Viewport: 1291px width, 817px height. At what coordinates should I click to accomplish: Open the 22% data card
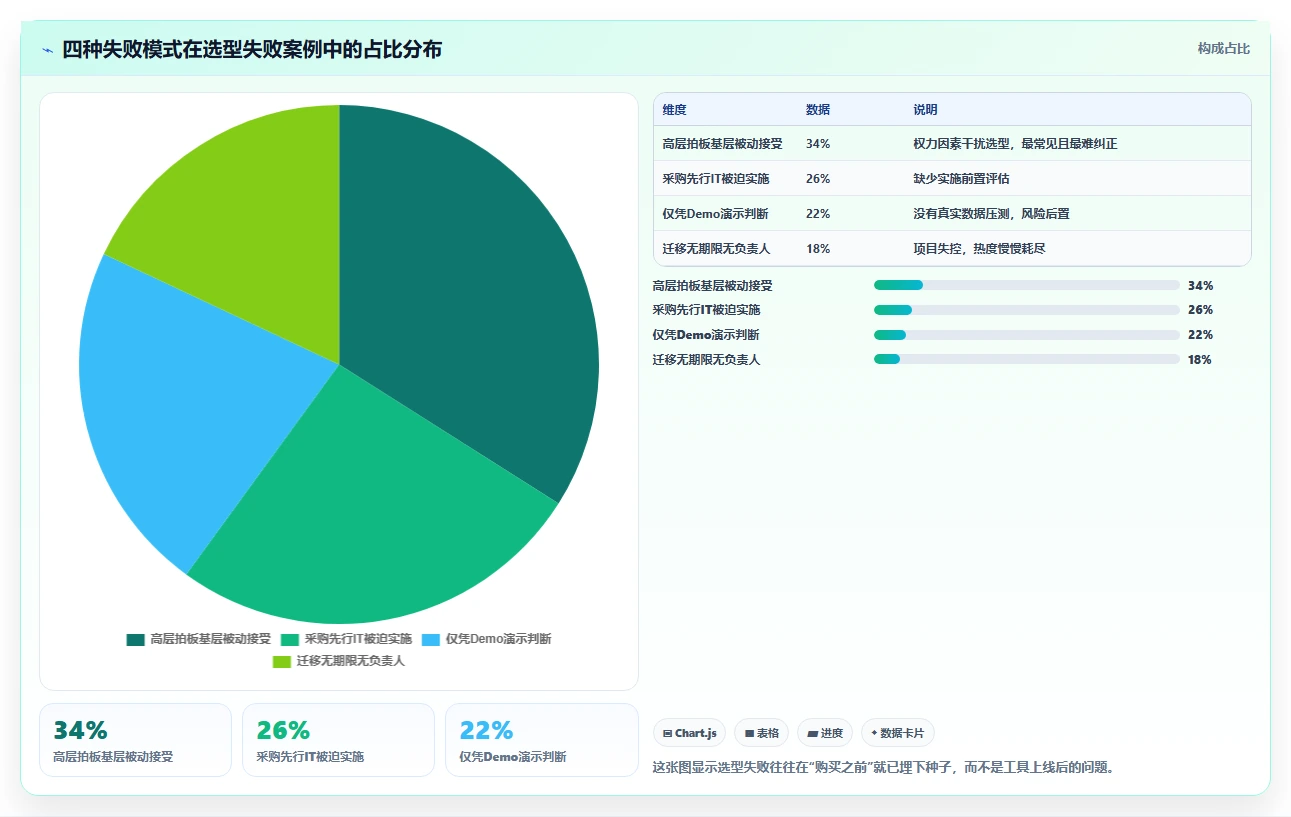tap(542, 740)
